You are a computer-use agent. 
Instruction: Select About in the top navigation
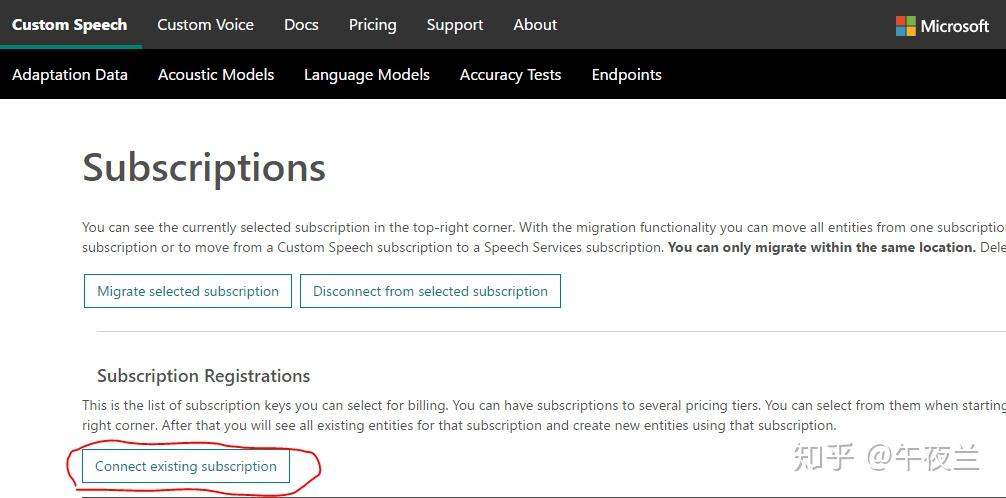[x=535, y=25]
